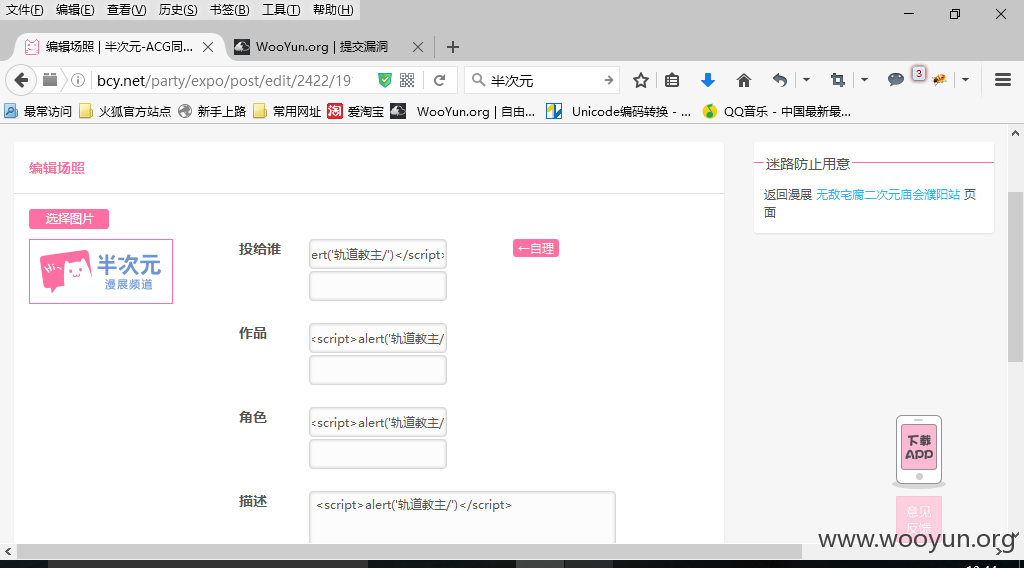Open the 最常访问 bookmark
The height and width of the screenshot is (568, 1024).
click(39, 112)
